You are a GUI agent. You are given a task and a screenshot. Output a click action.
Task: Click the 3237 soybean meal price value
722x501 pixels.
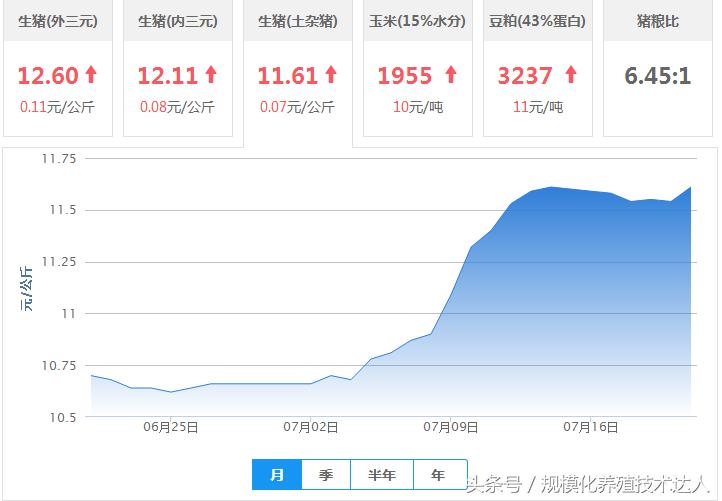point(525,76)
